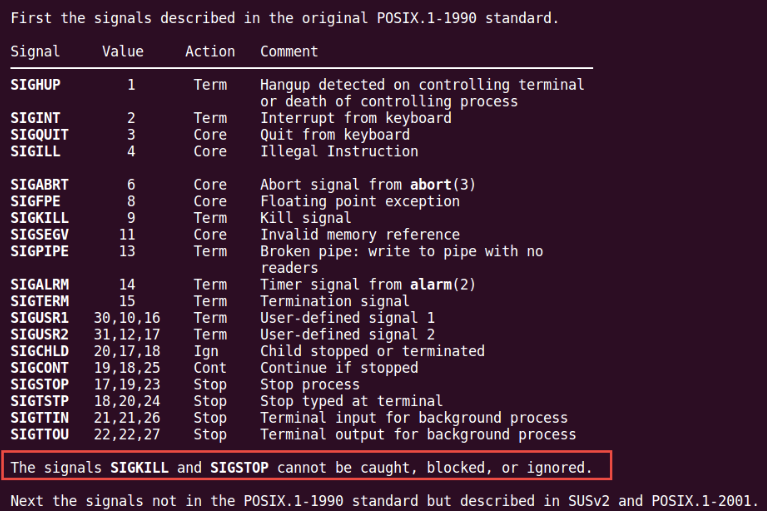767x511 pixels.
Task: Click the bold alarm(2) reference
Action: [x=443, y=284]
